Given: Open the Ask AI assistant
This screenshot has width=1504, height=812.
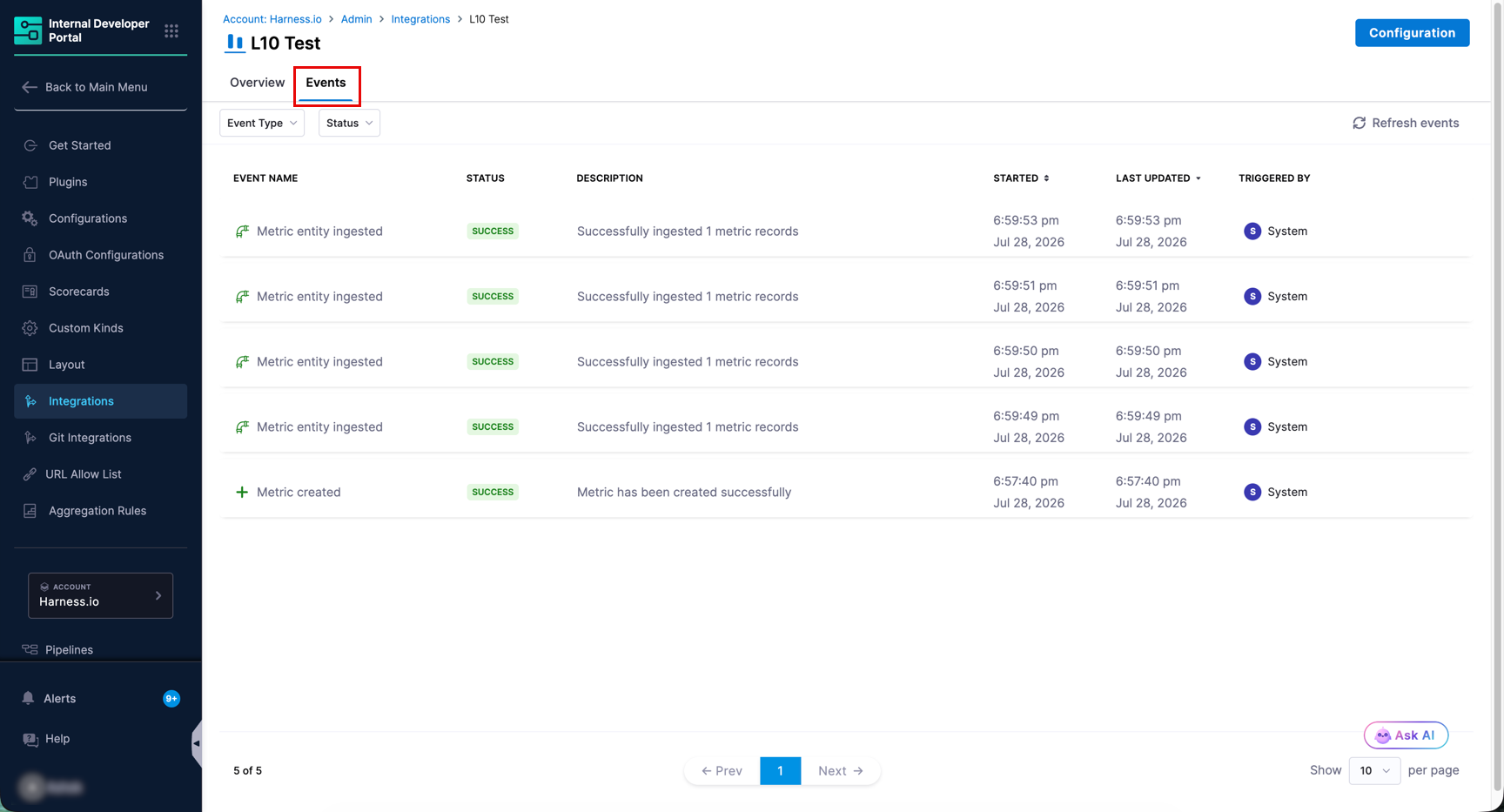Looking at the screenshot, I should [x=1406, y=735].
